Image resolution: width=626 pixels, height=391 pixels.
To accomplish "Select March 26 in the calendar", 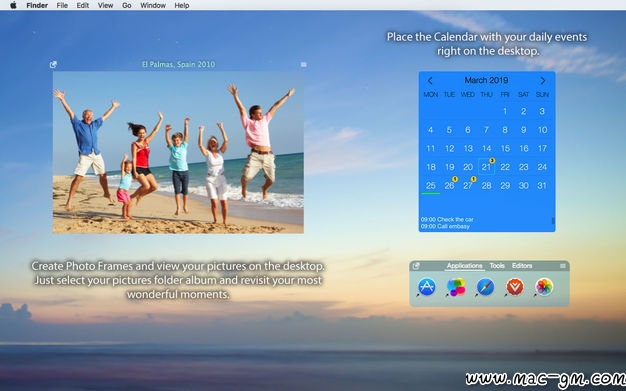I will coord(449,185).
